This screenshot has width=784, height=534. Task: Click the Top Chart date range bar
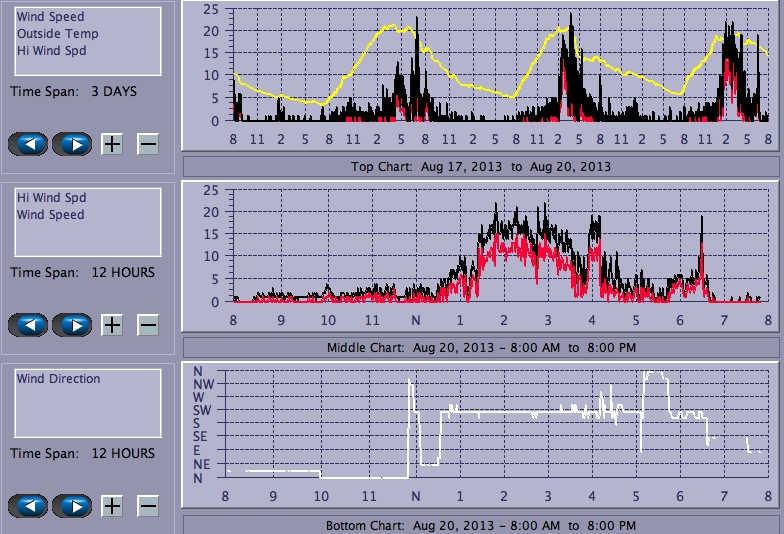[480, 166]
